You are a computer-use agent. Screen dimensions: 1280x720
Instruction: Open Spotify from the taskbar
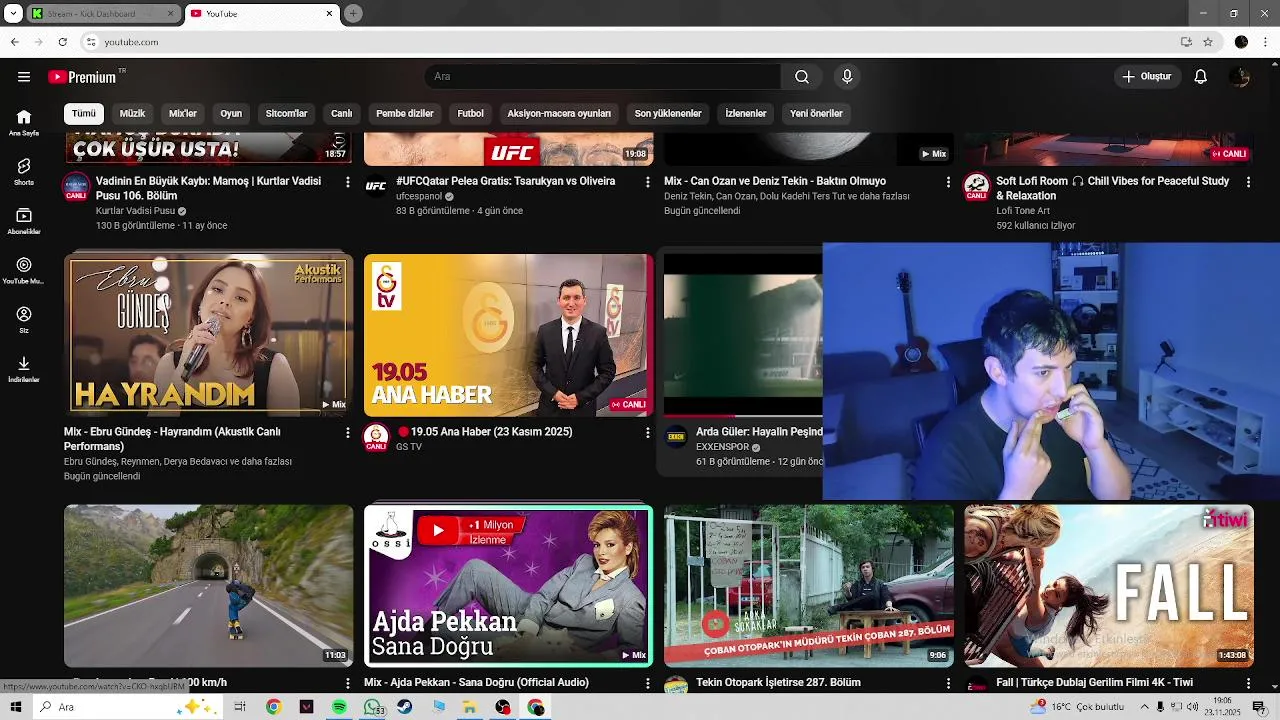coord(339,707)
